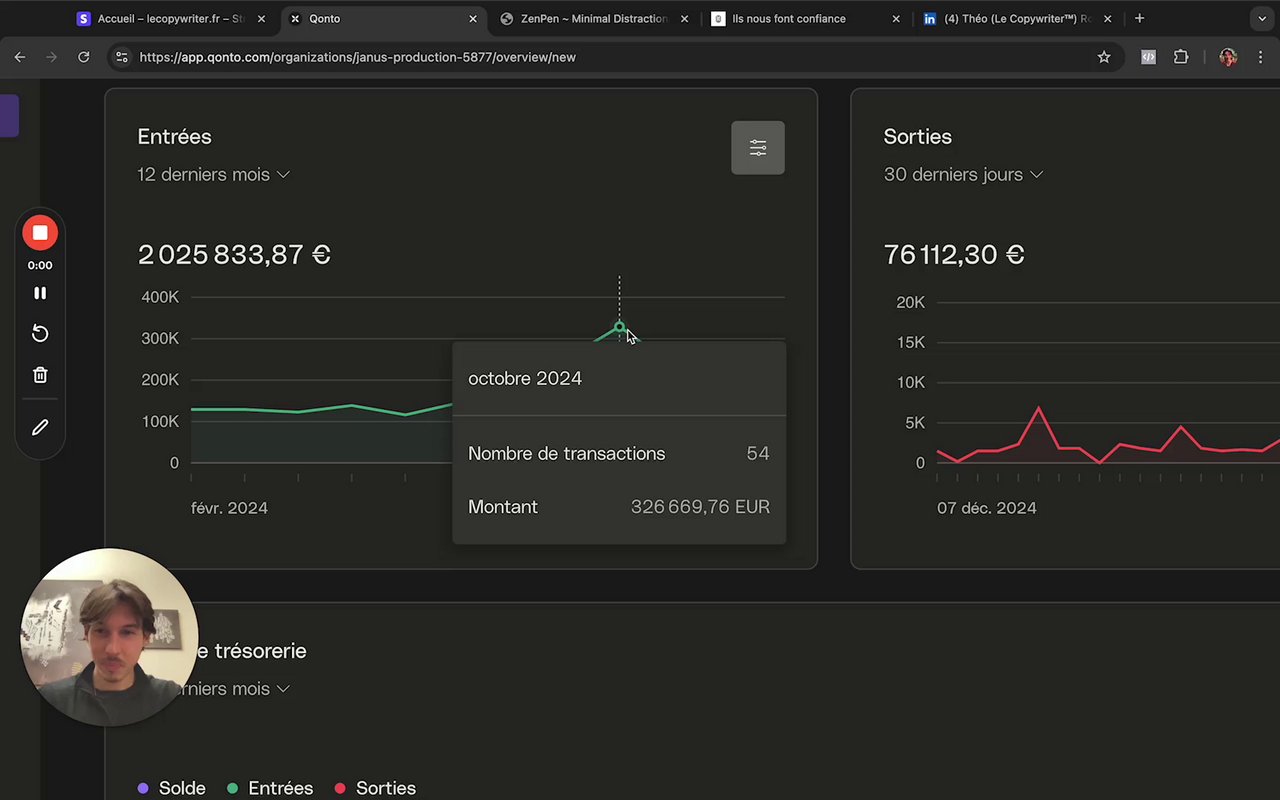Viewport: 1280px width, 800px height.
Task: Open a new browser tab
Action: click(1139, 18)
